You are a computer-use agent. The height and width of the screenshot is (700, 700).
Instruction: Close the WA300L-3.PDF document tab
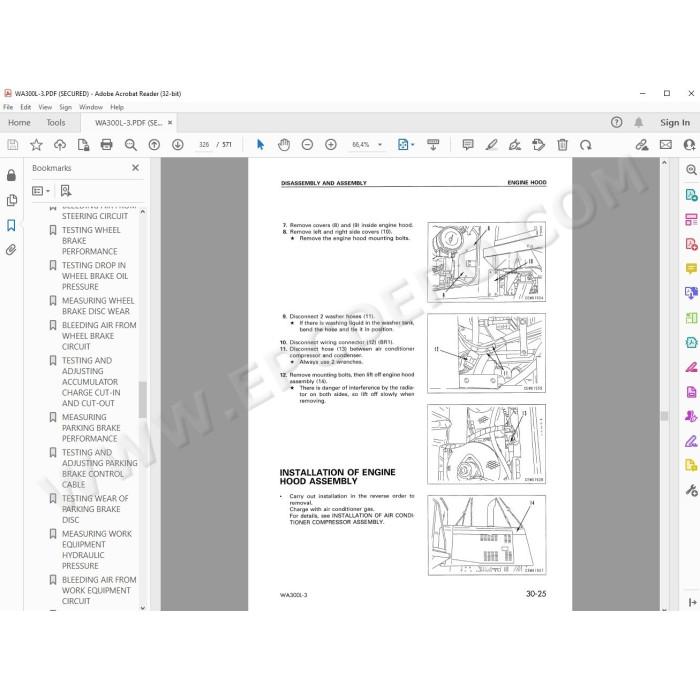coord(170,122)
